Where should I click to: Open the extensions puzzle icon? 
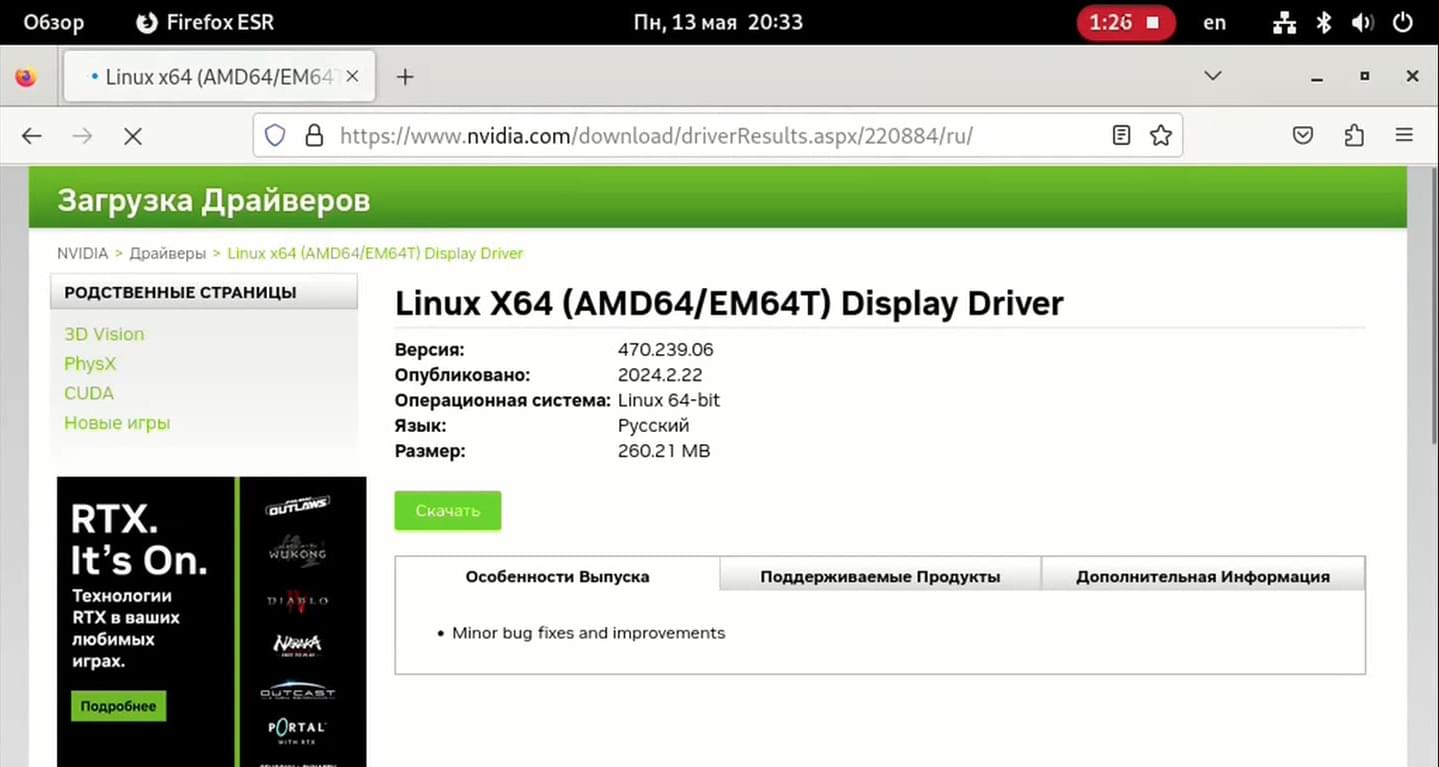(1354, 135)
